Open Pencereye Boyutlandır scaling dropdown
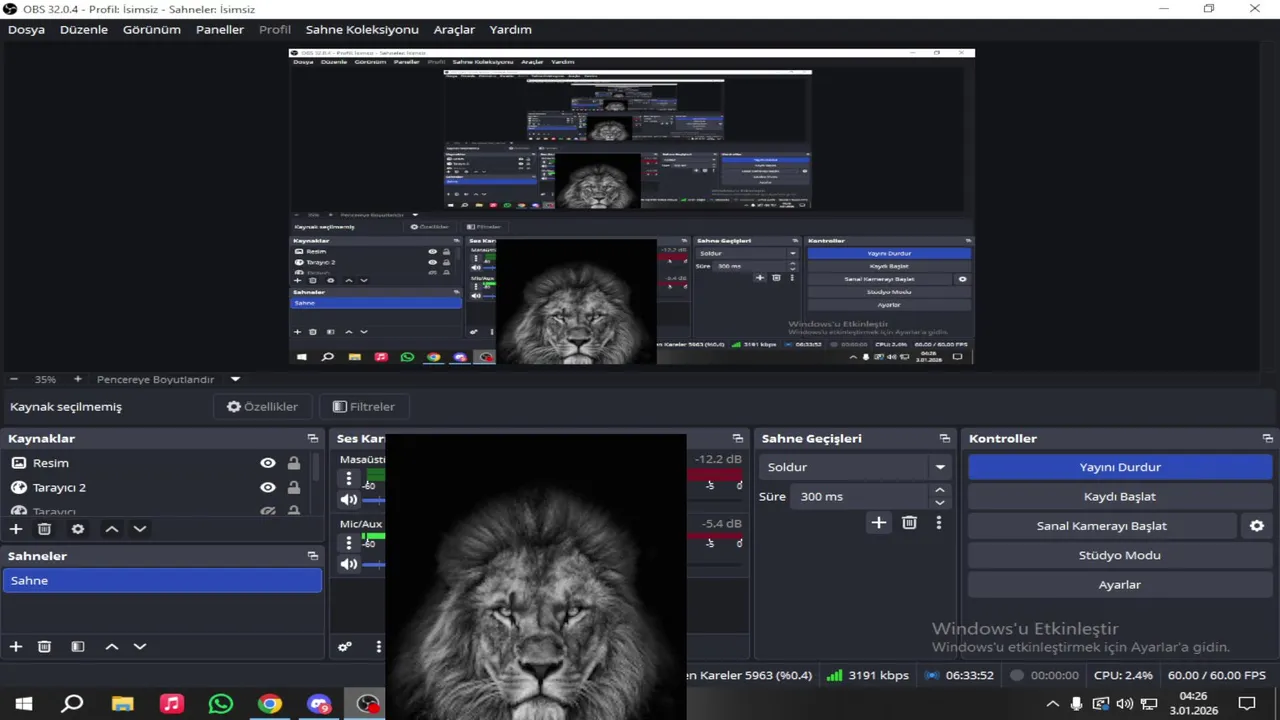 click(x=235, y=380)
